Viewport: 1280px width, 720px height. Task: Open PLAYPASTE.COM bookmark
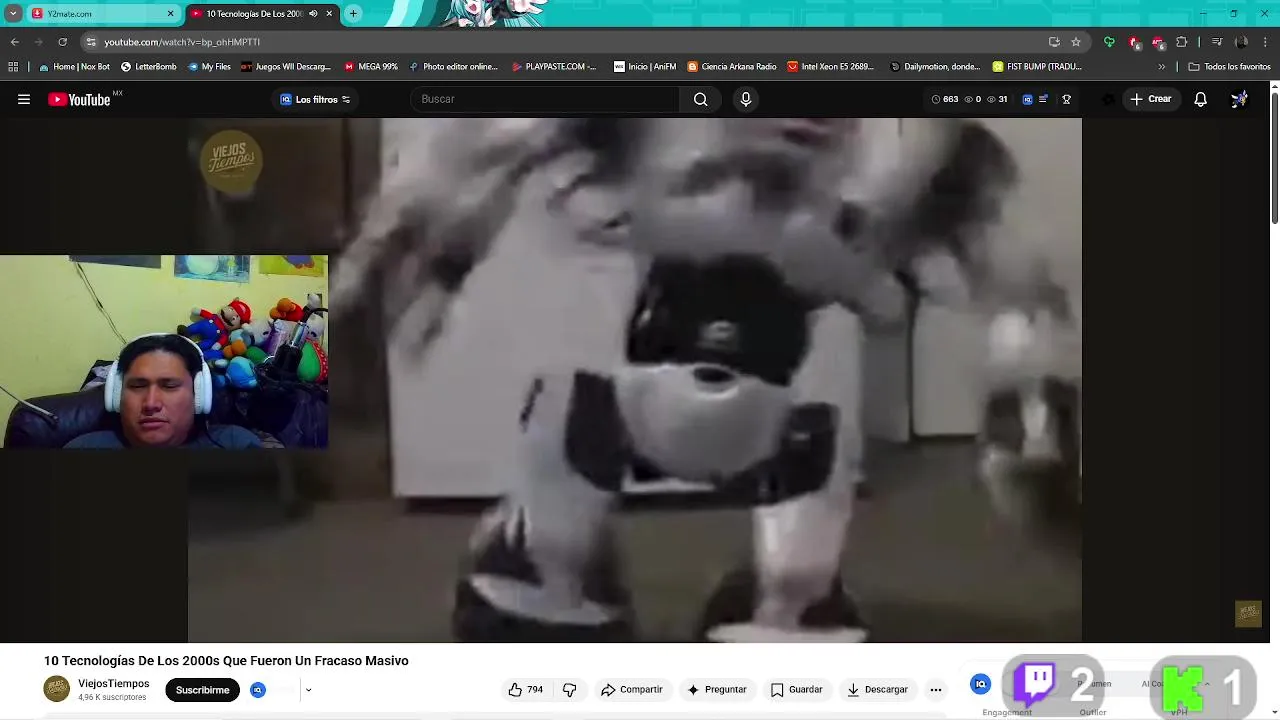click(x=554, y=67)
